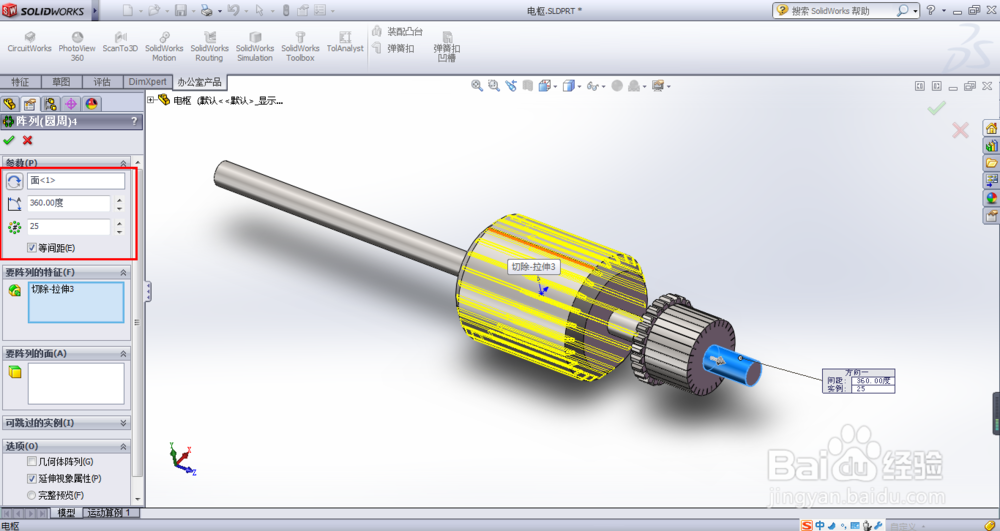Screen dimensions: 1000x531
Task: Switch to the 评估 tab
Action: [x=102, y=82]
